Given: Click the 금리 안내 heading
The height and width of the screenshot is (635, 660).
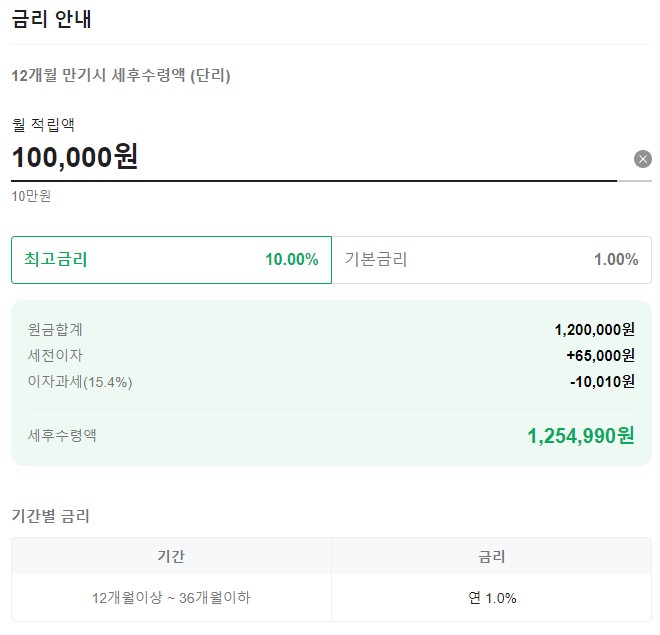Looking at the screenshot, I should click(51, 19).
